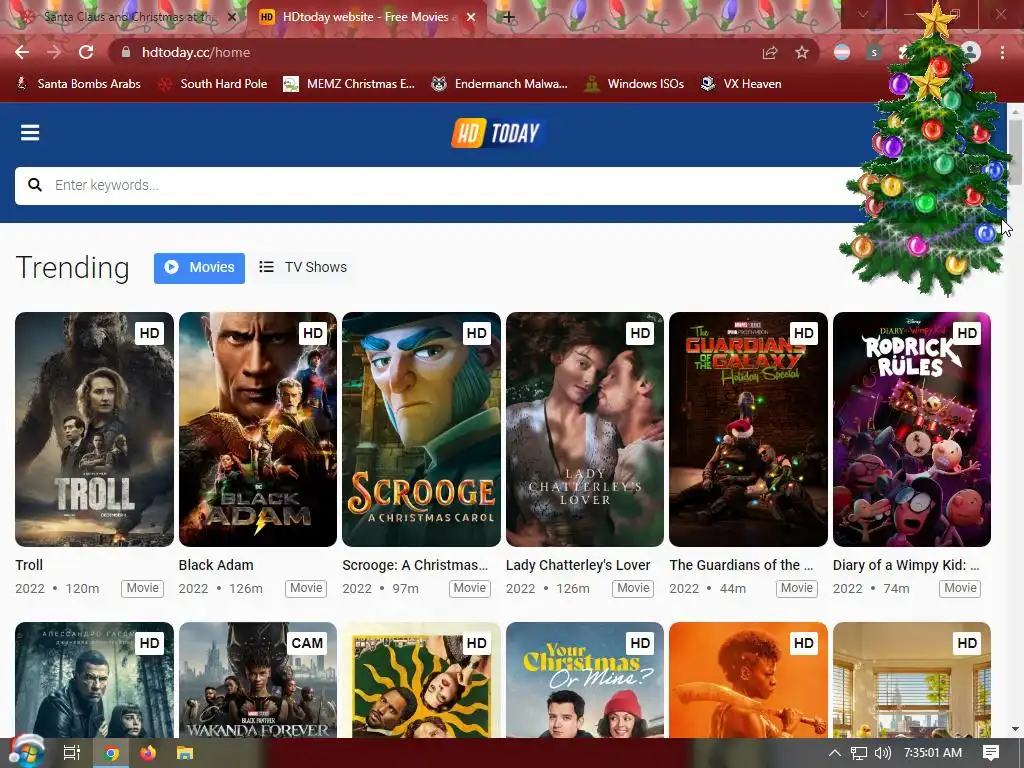Open the VX Heaven bookmark
Viewport: 1024px width, 768px height.
tap(741, 84)
